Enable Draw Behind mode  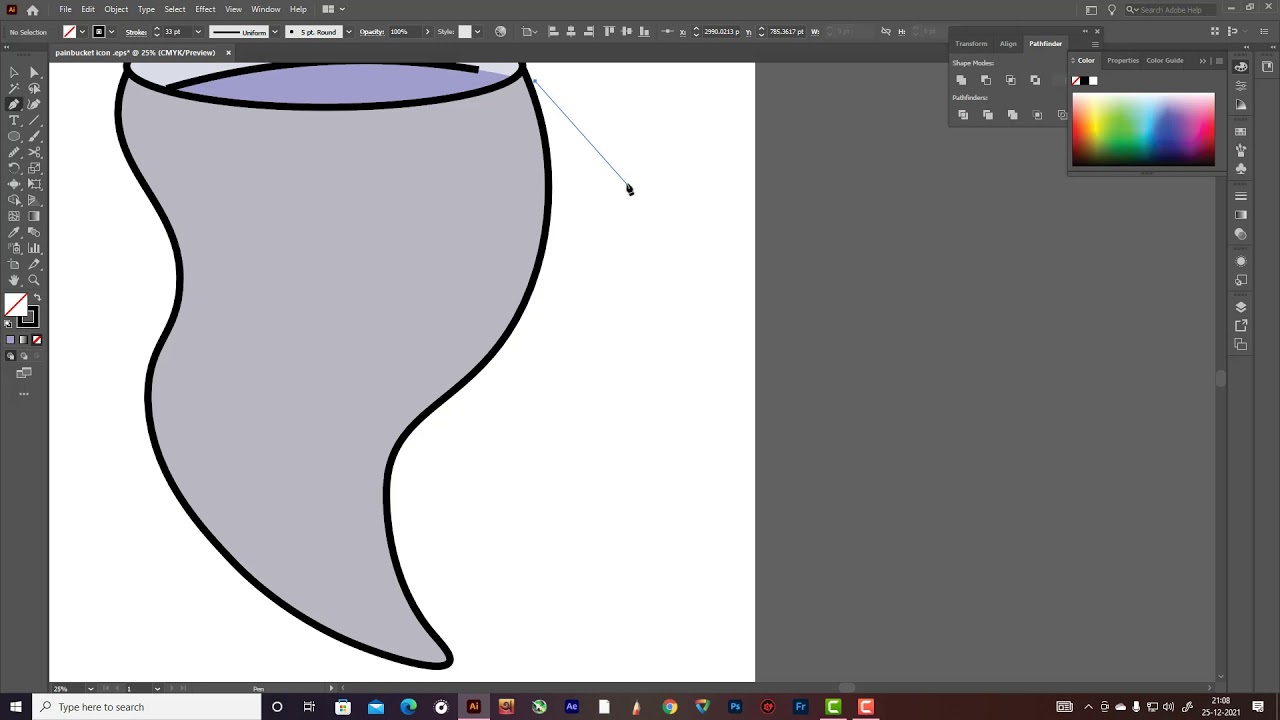24,356
